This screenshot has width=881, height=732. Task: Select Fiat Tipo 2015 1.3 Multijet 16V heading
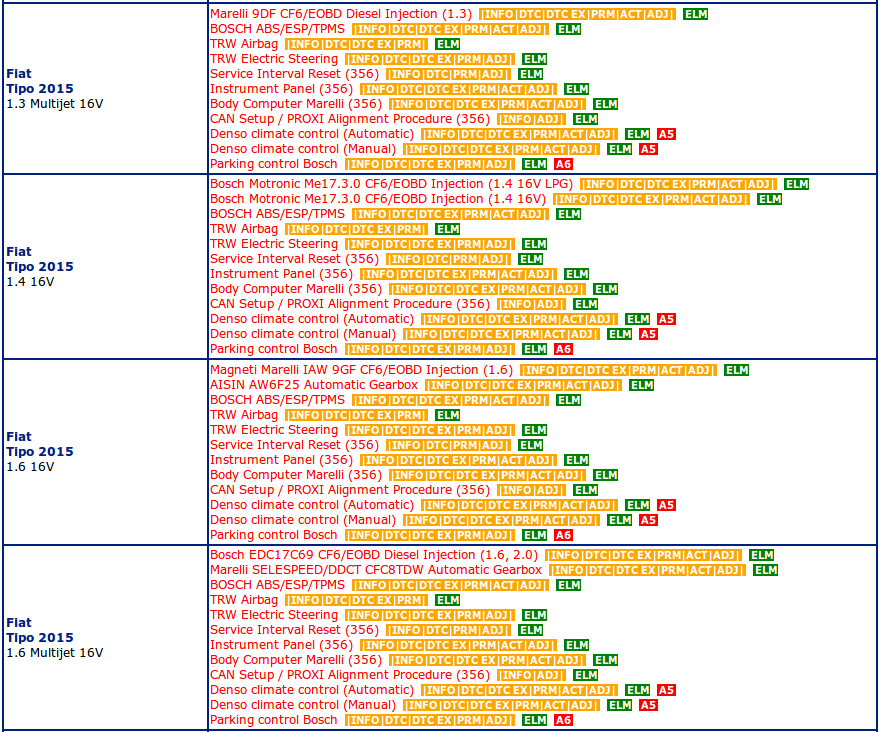55,89
